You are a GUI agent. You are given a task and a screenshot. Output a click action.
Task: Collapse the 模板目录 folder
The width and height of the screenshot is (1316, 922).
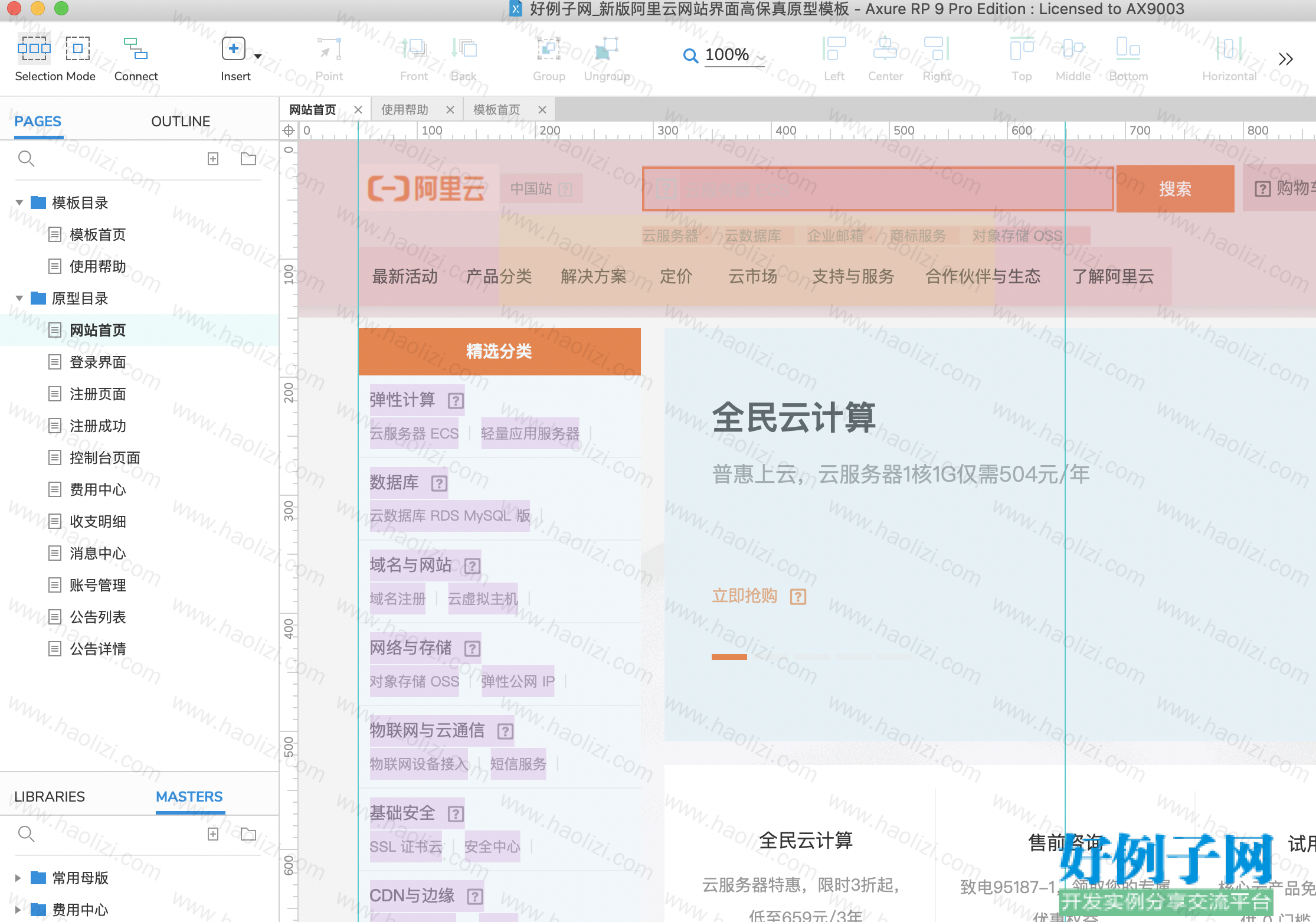pyautogui.click(x=19, y=202)
